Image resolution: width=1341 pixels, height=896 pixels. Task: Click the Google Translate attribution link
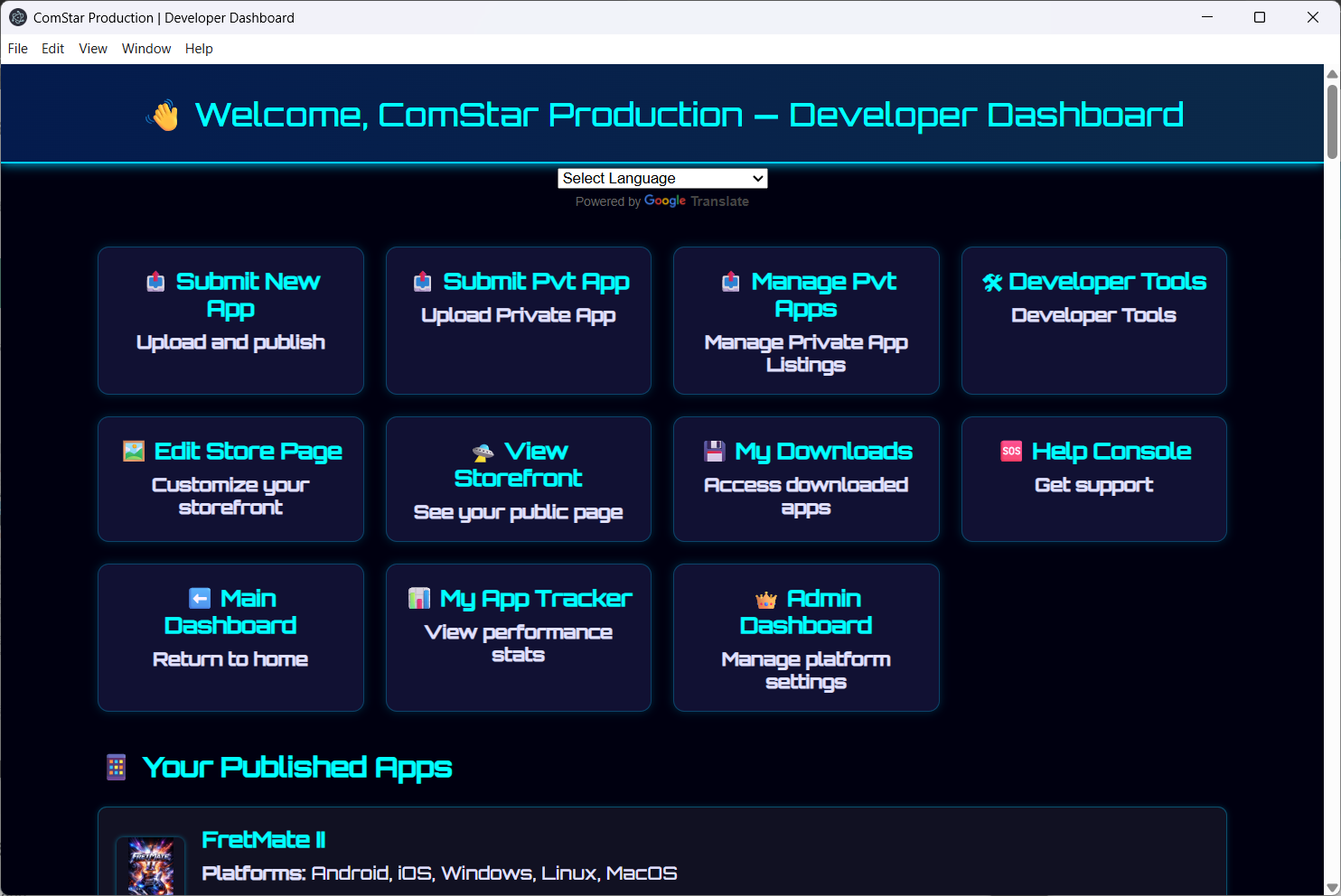coord(697,201)
